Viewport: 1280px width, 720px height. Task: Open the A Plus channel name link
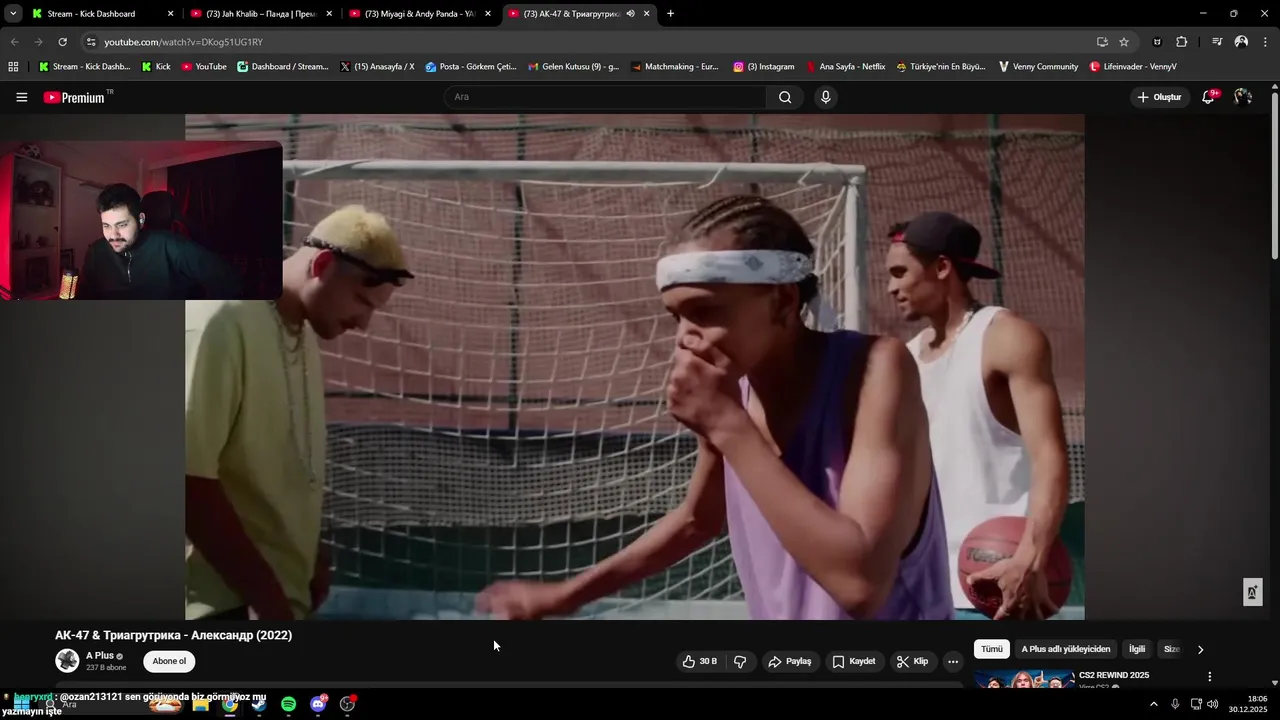(x=100, y=655)
